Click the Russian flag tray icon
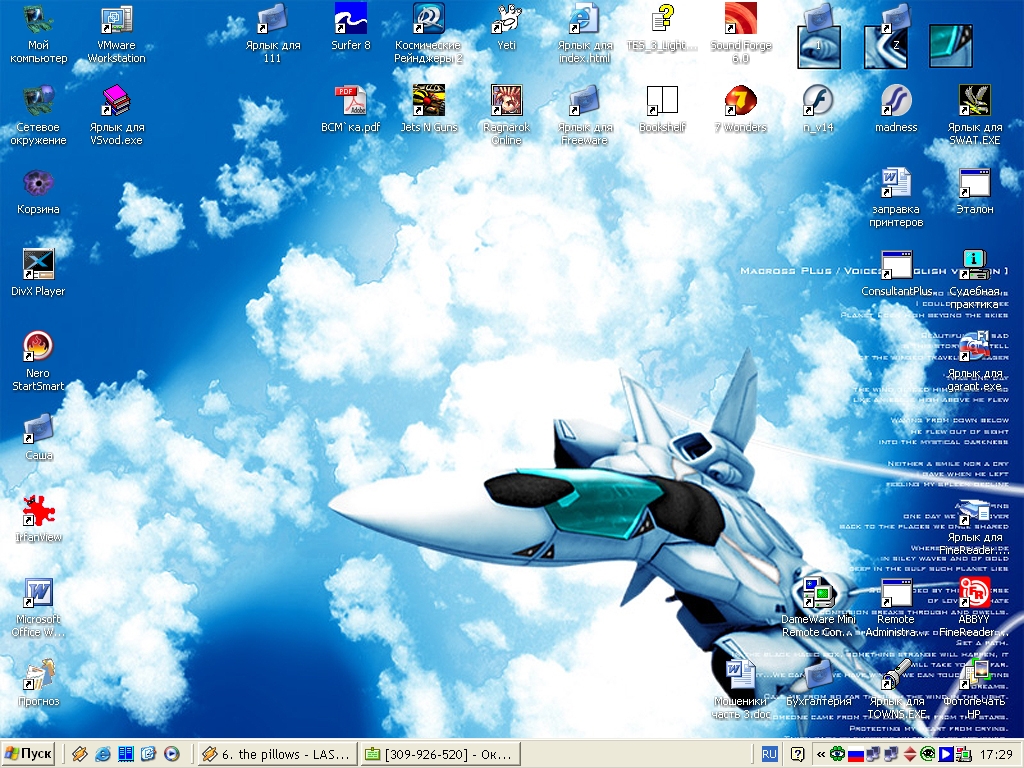Screen dimensions: 1024x768 click(856, 755)
